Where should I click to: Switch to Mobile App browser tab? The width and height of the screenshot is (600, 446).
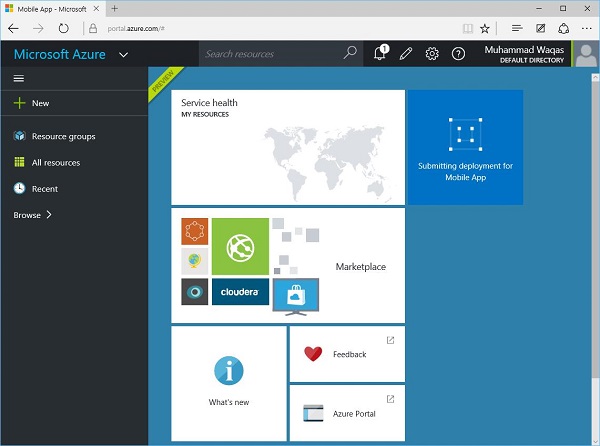click(52, 9)
